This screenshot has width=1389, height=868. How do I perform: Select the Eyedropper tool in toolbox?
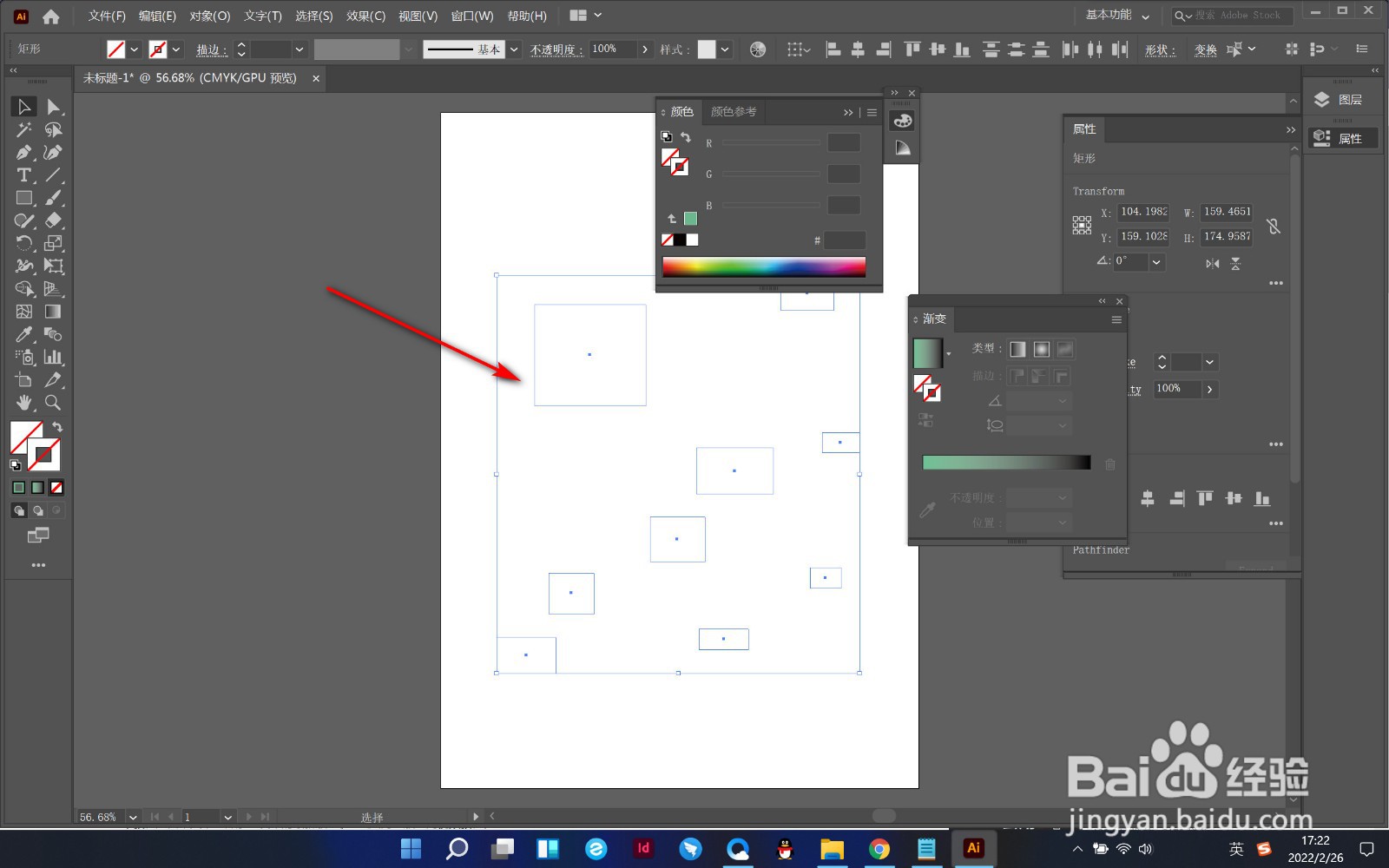[24, 334]
